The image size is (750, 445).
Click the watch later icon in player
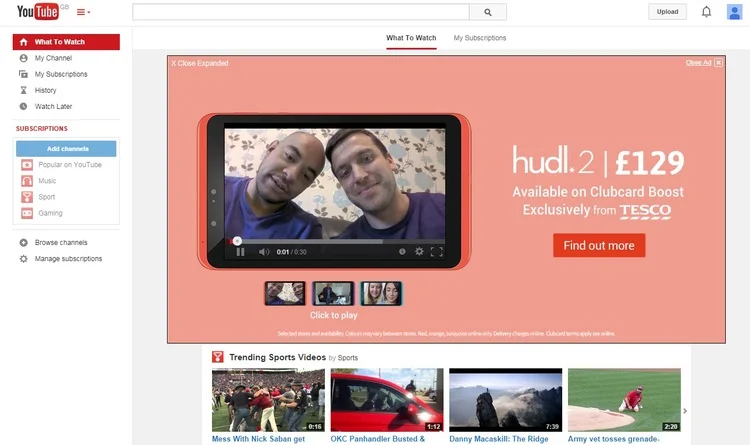tap(402, 252)
